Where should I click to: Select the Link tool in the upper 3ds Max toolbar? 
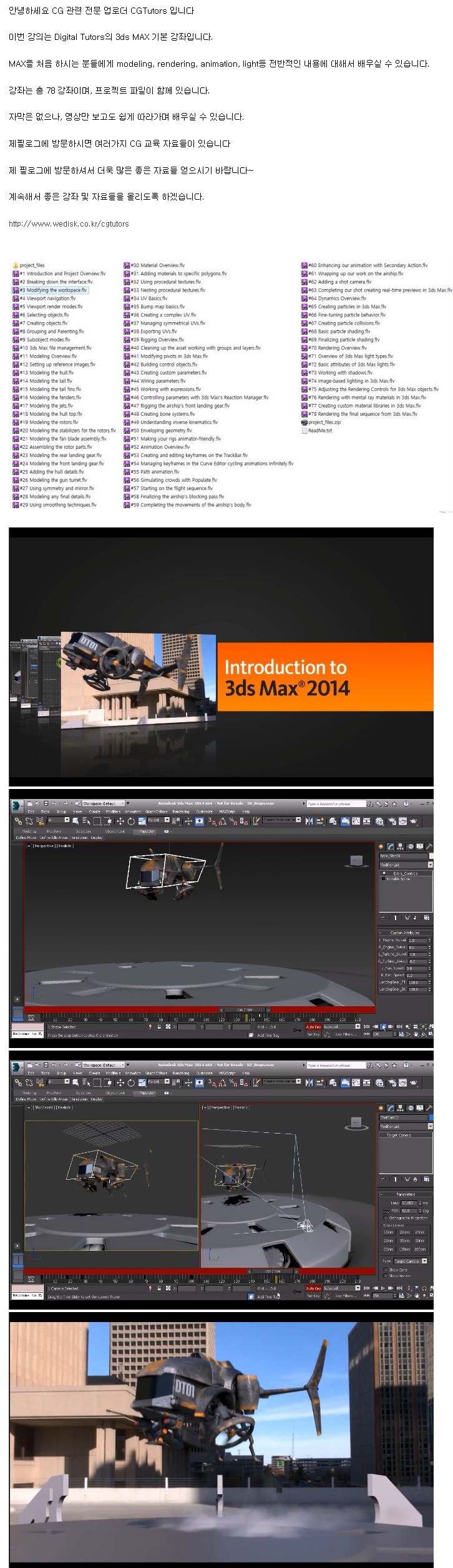click(18, 820)
